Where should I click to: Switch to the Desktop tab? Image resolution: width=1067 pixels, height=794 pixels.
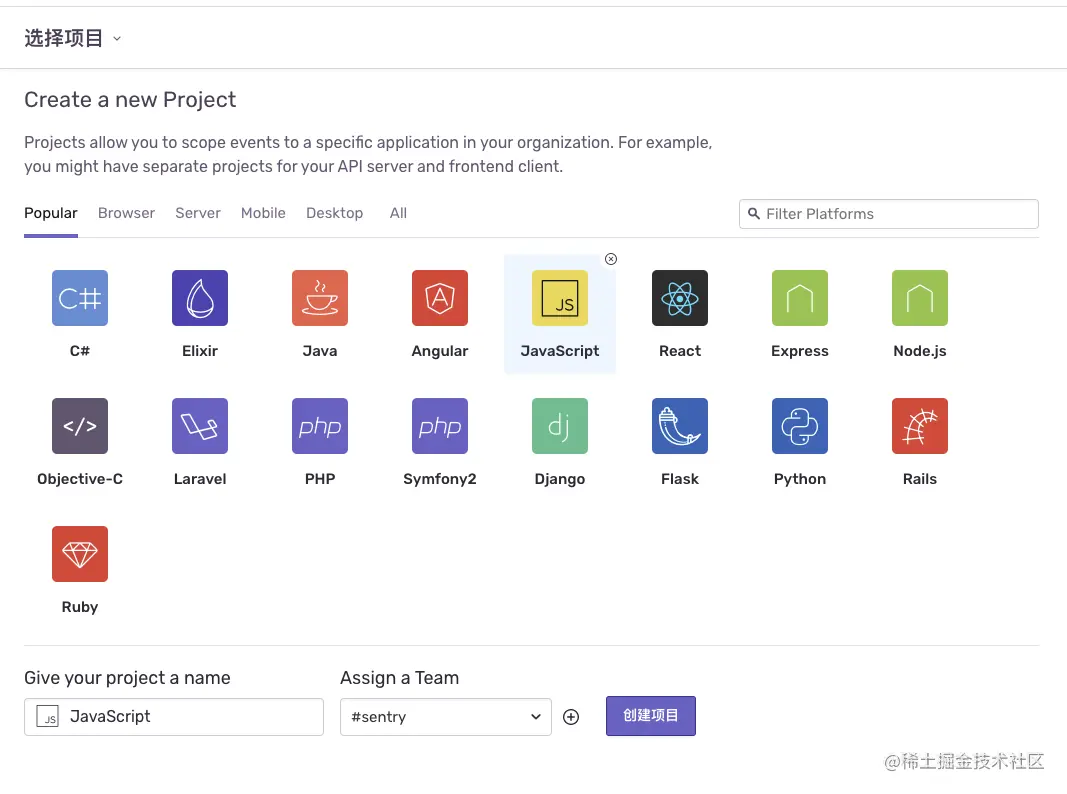[335, 213]
